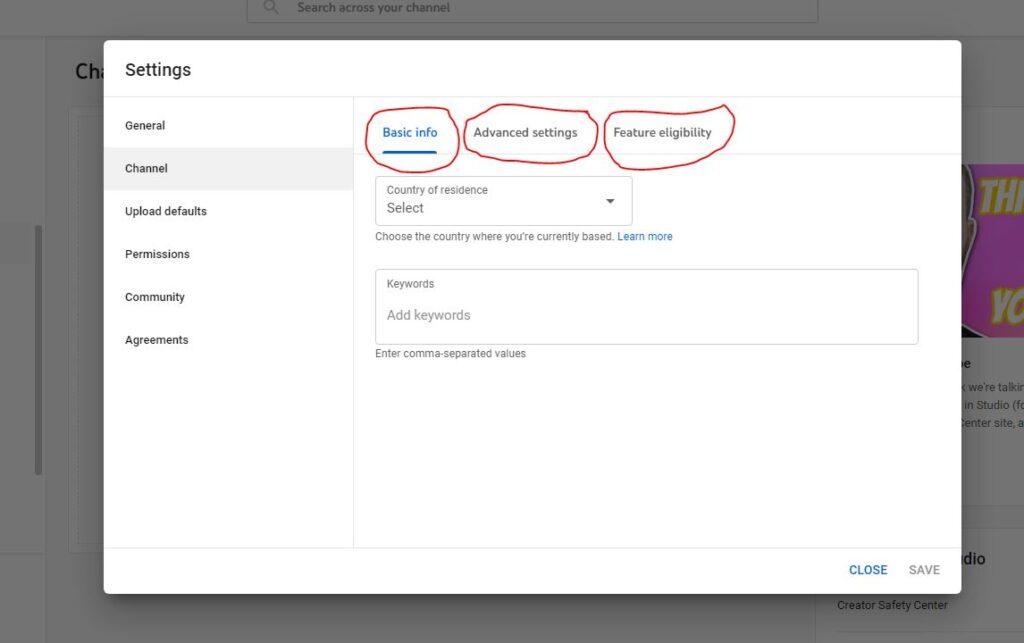
Task: Open the Feature eligibility tab
Action: (662, 133)
